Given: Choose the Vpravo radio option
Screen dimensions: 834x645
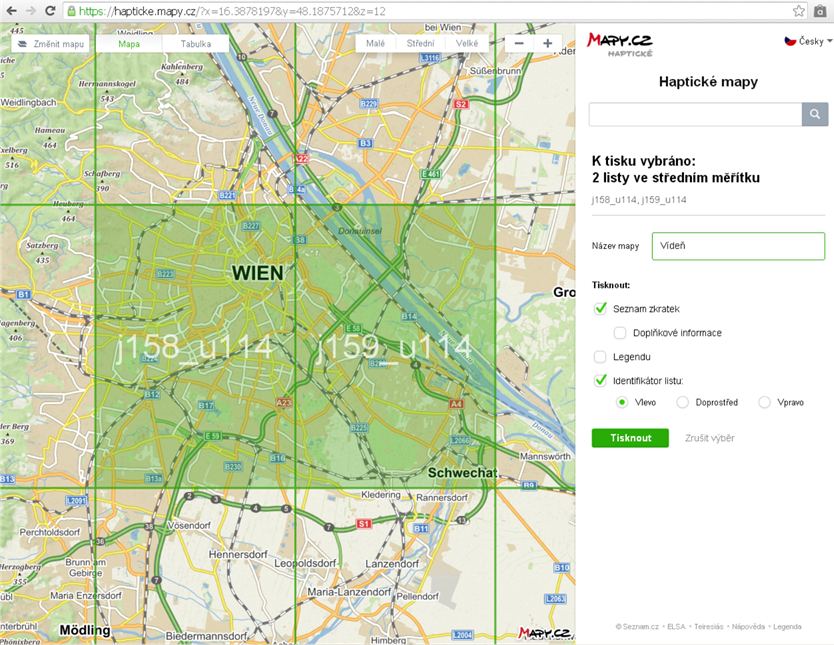Looking at the screenshot, I should pos(765,403).
